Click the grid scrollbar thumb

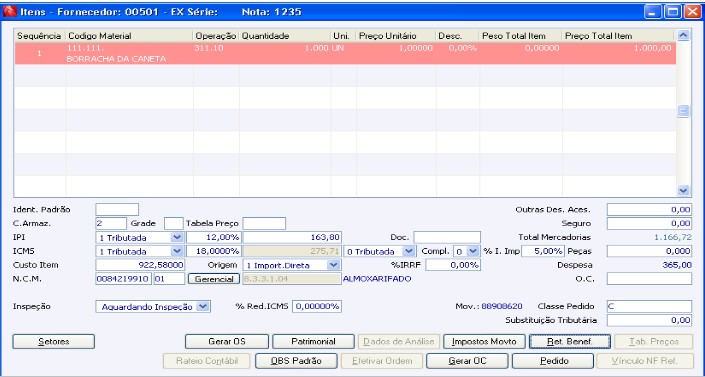coord(683,111)
